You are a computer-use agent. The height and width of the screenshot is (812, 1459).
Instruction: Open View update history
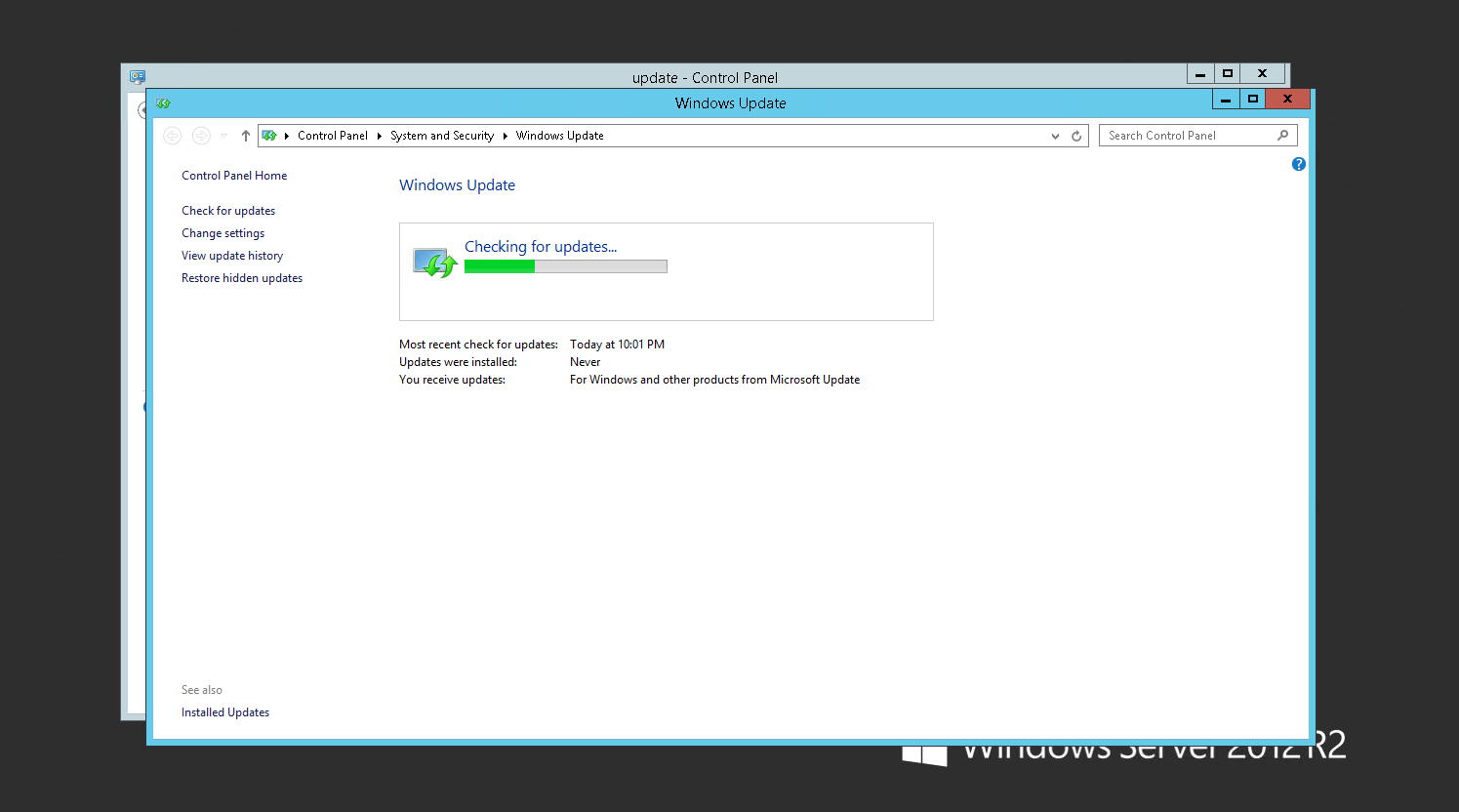tap(232, 256)
